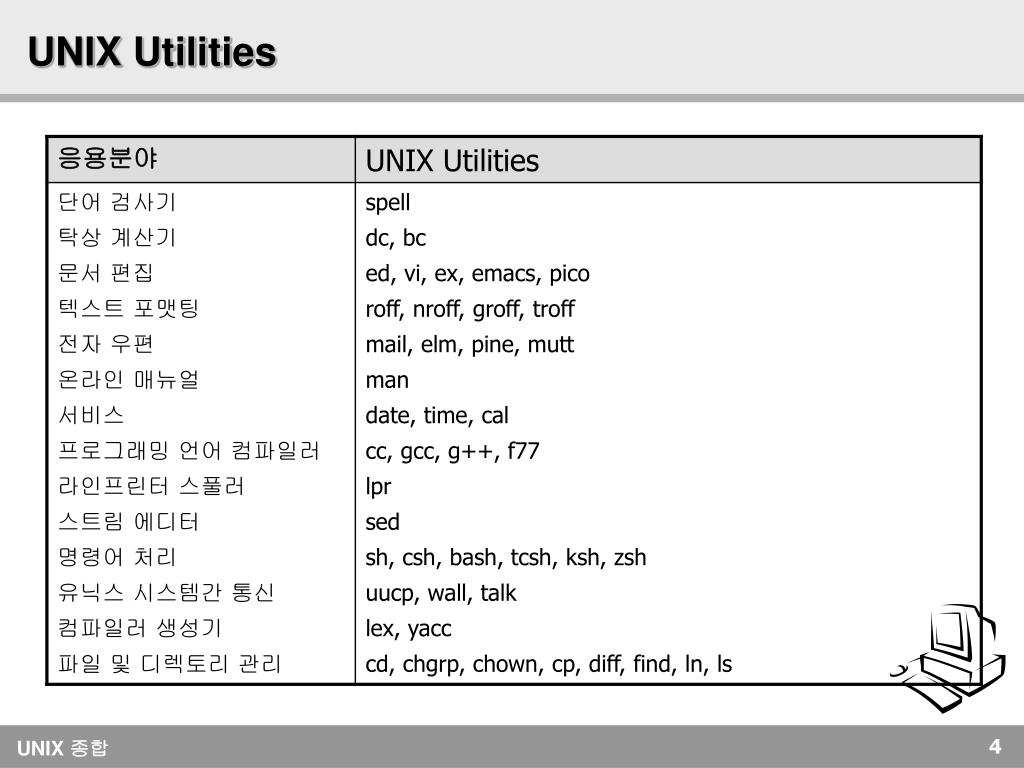This screenshot has width=1024, height=768.
Task: Click the 'UNIX 종합' footer label
Action: (x=63, y=747)
